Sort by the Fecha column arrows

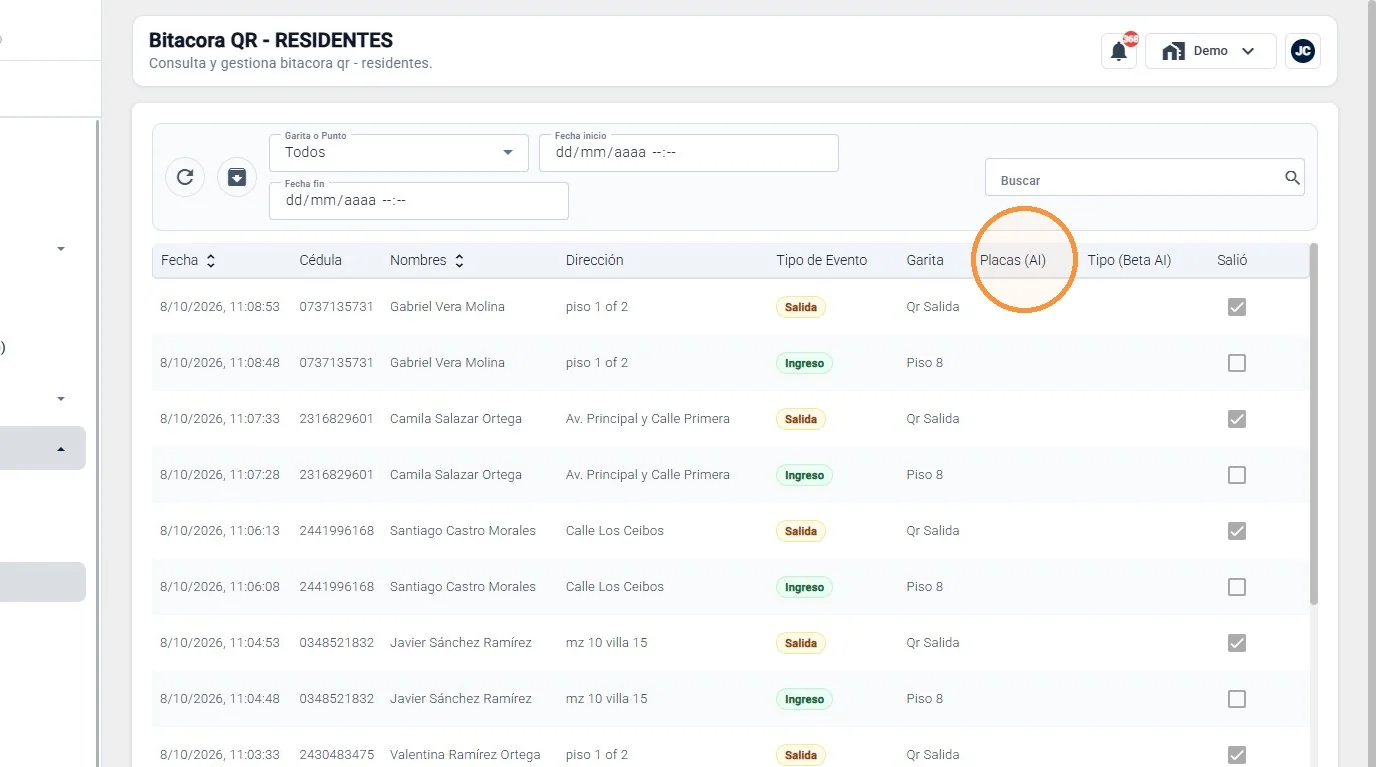(211, 260)
